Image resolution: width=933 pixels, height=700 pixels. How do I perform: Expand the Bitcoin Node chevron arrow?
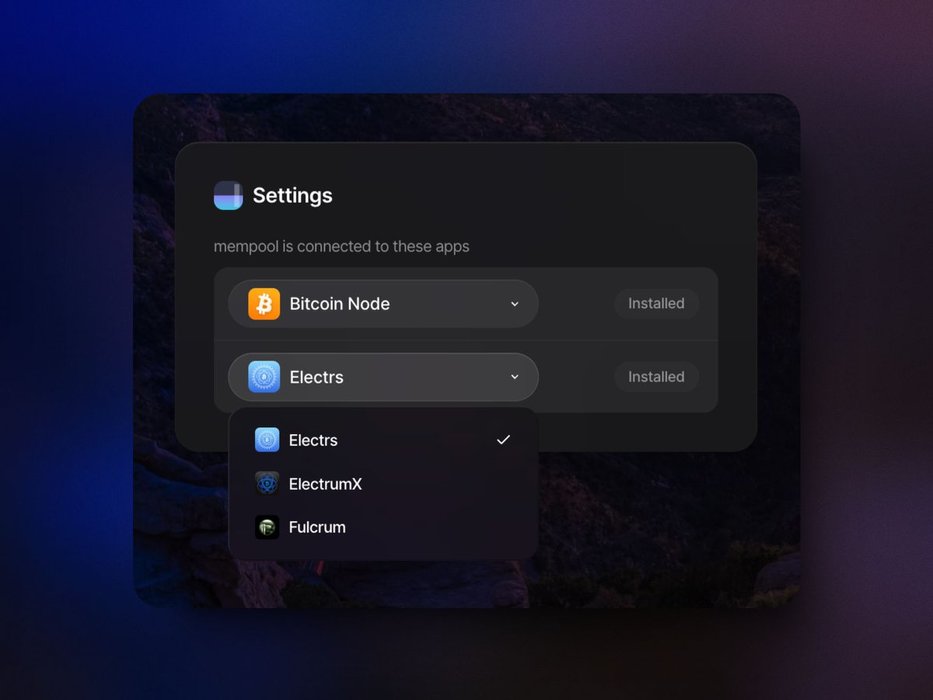click(515, 304)
